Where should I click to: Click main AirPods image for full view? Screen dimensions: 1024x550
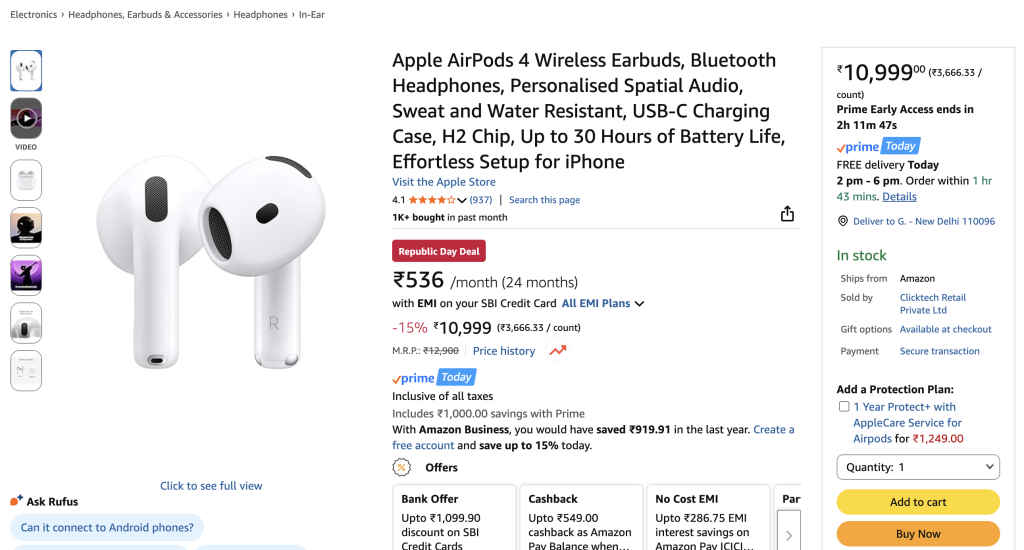click(211, 260)
